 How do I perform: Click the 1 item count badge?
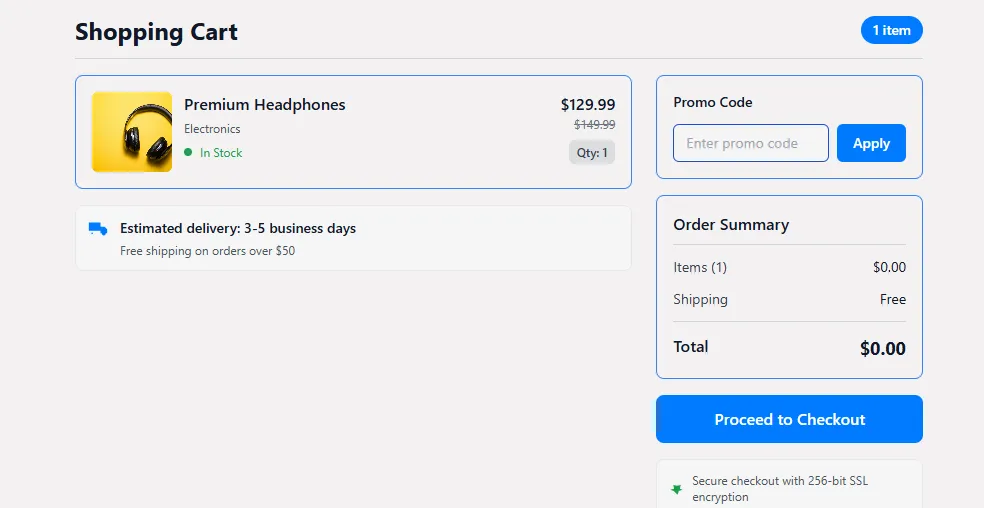tap(891, 30)
